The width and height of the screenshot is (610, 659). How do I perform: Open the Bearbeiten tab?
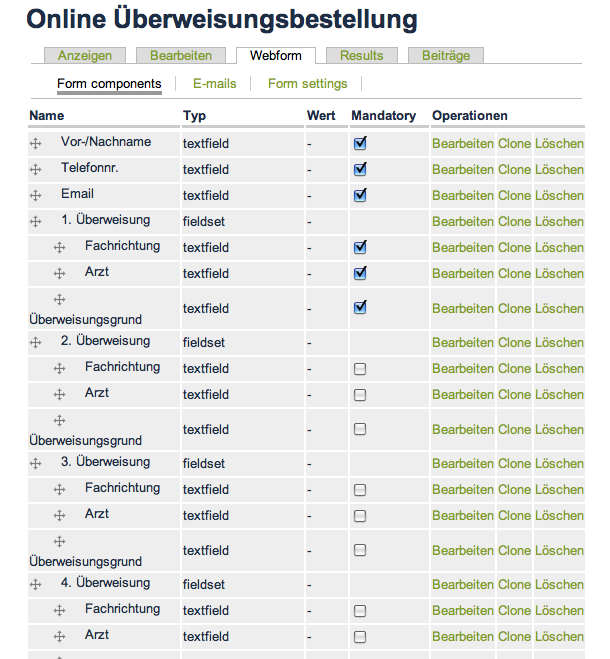(x=181, y=56)
